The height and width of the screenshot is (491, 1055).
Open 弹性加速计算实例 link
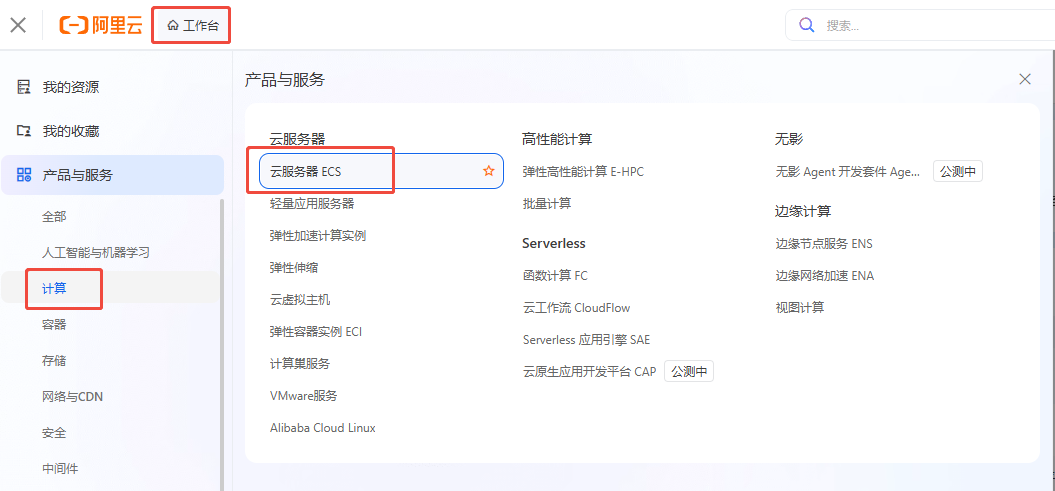(318, 235)
